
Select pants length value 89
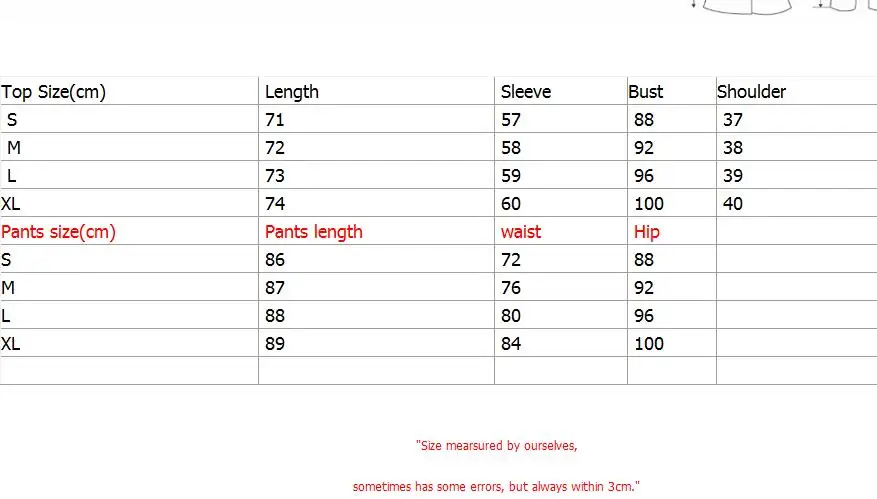[275, 344]
